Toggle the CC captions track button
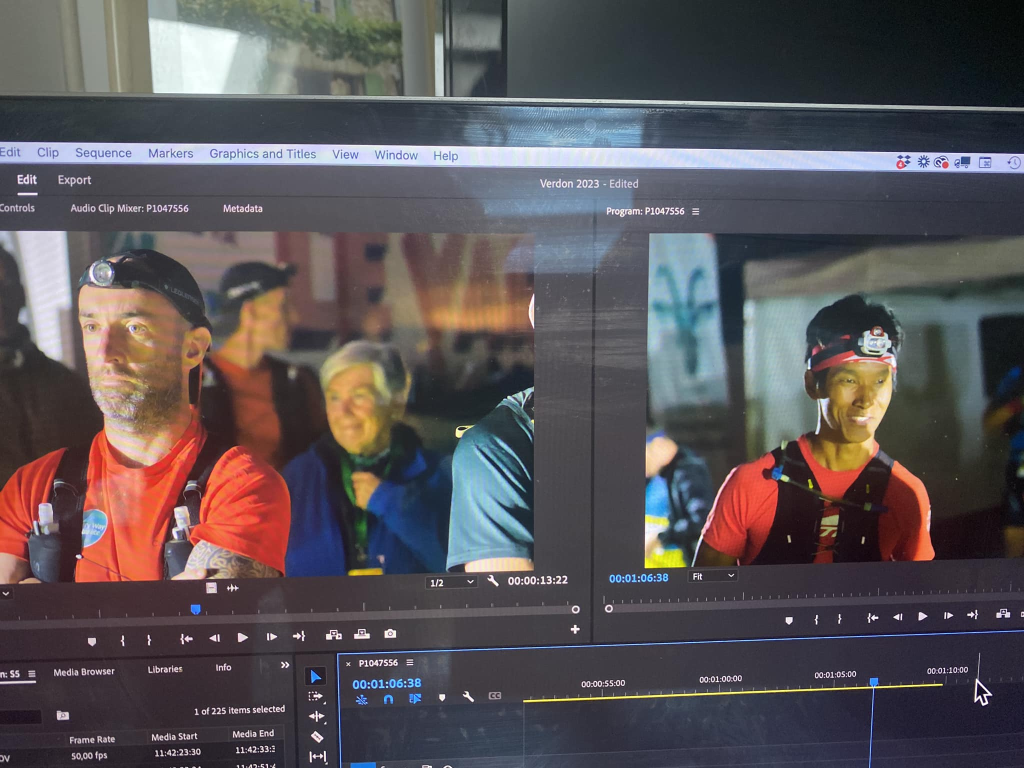 point(495,696)
